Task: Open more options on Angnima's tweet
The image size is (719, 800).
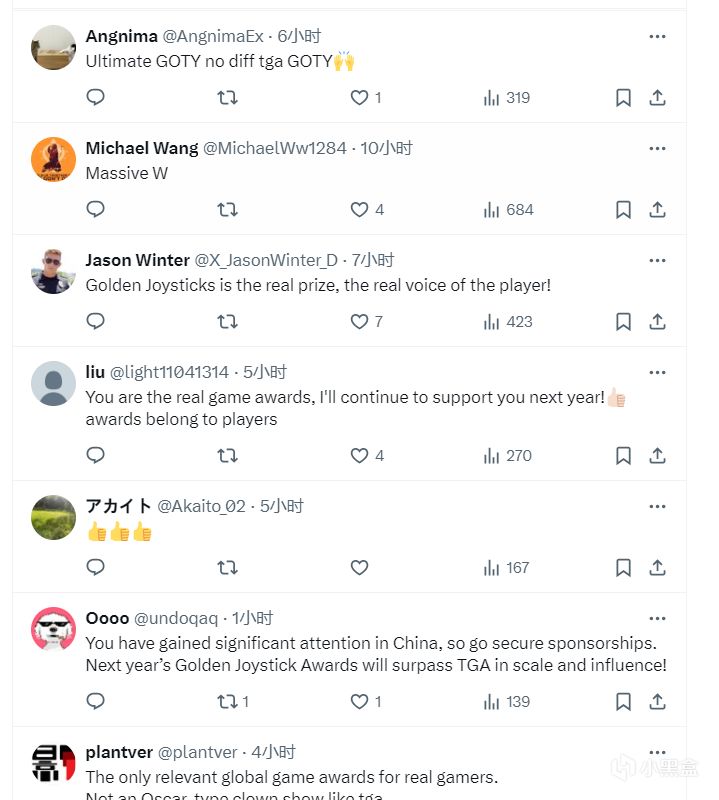Action: click(657, 37)
